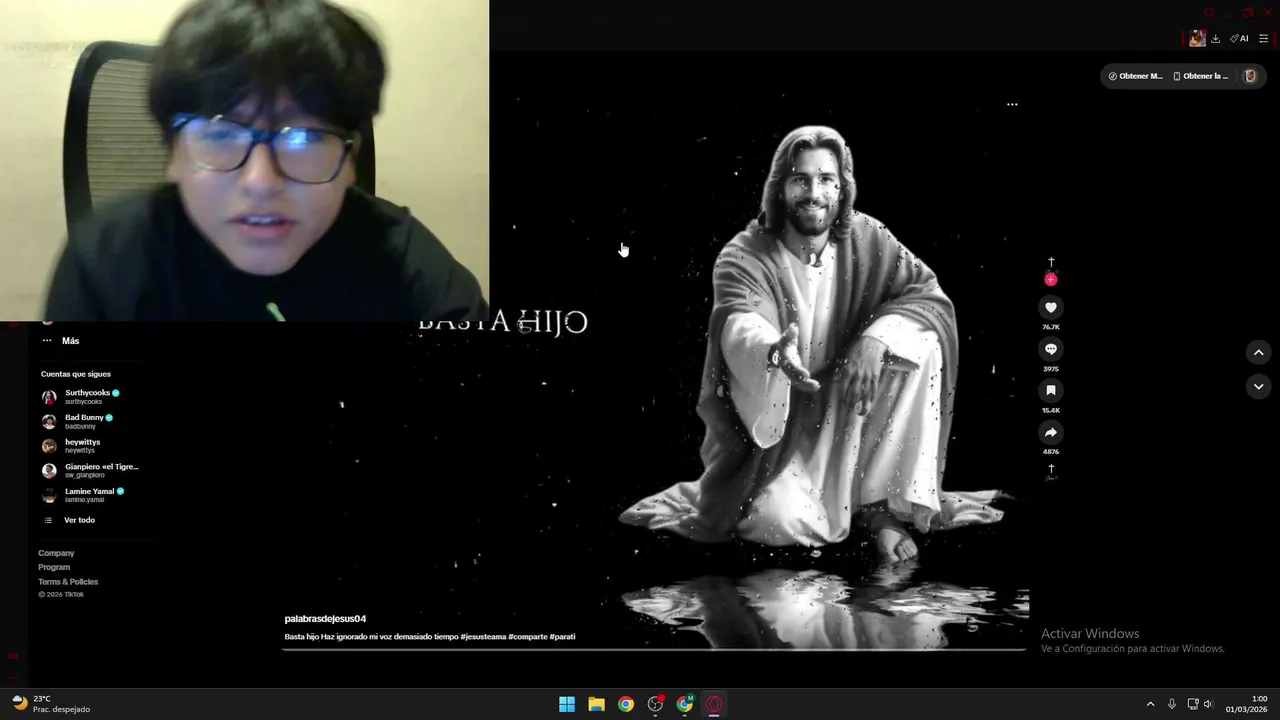Viewport: 1280px width, 720px height.
Task: Click the browser search magnifier icon
Action: pos(1209,12)
